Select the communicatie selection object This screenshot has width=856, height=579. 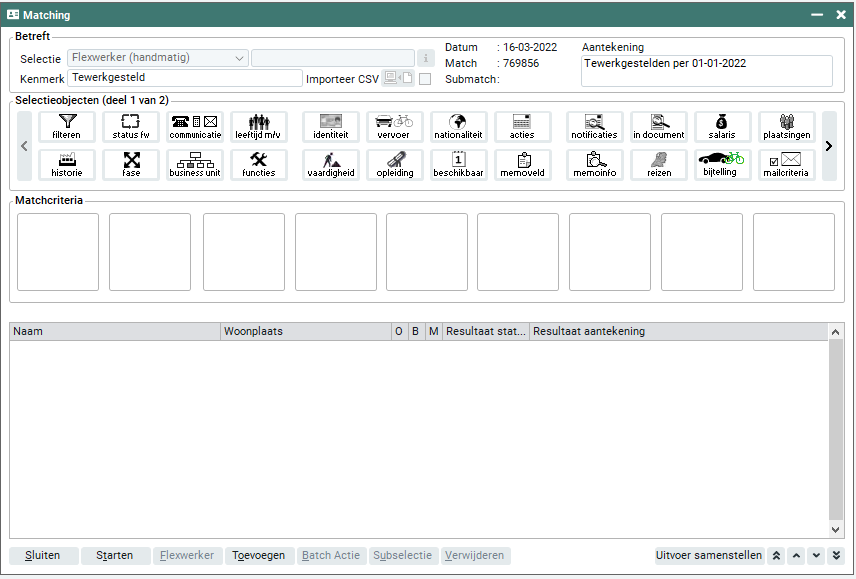195,127
